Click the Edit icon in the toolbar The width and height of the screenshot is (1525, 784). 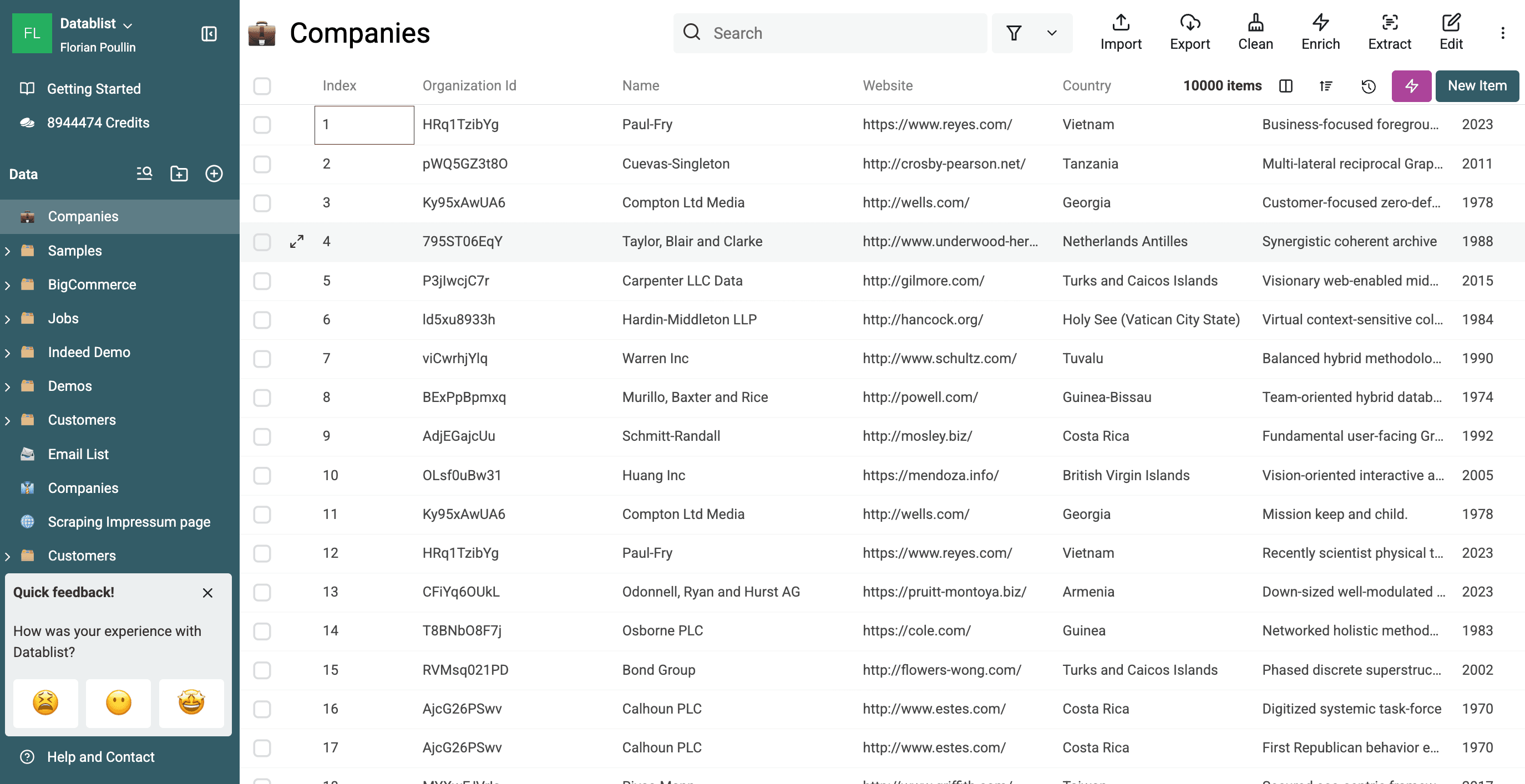[x=1451, y=33]
